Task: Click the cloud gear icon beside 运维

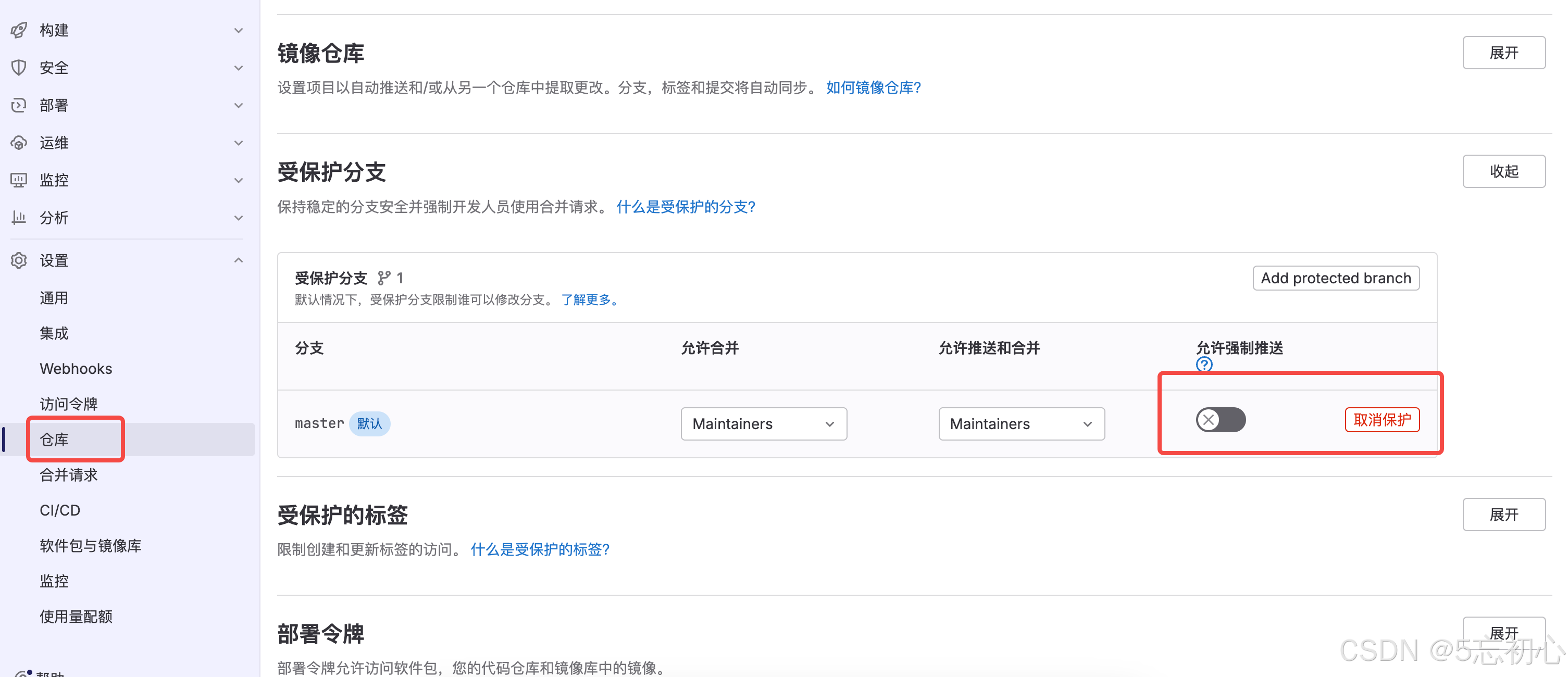Action: pyautogui.click(x=19, y=143)
